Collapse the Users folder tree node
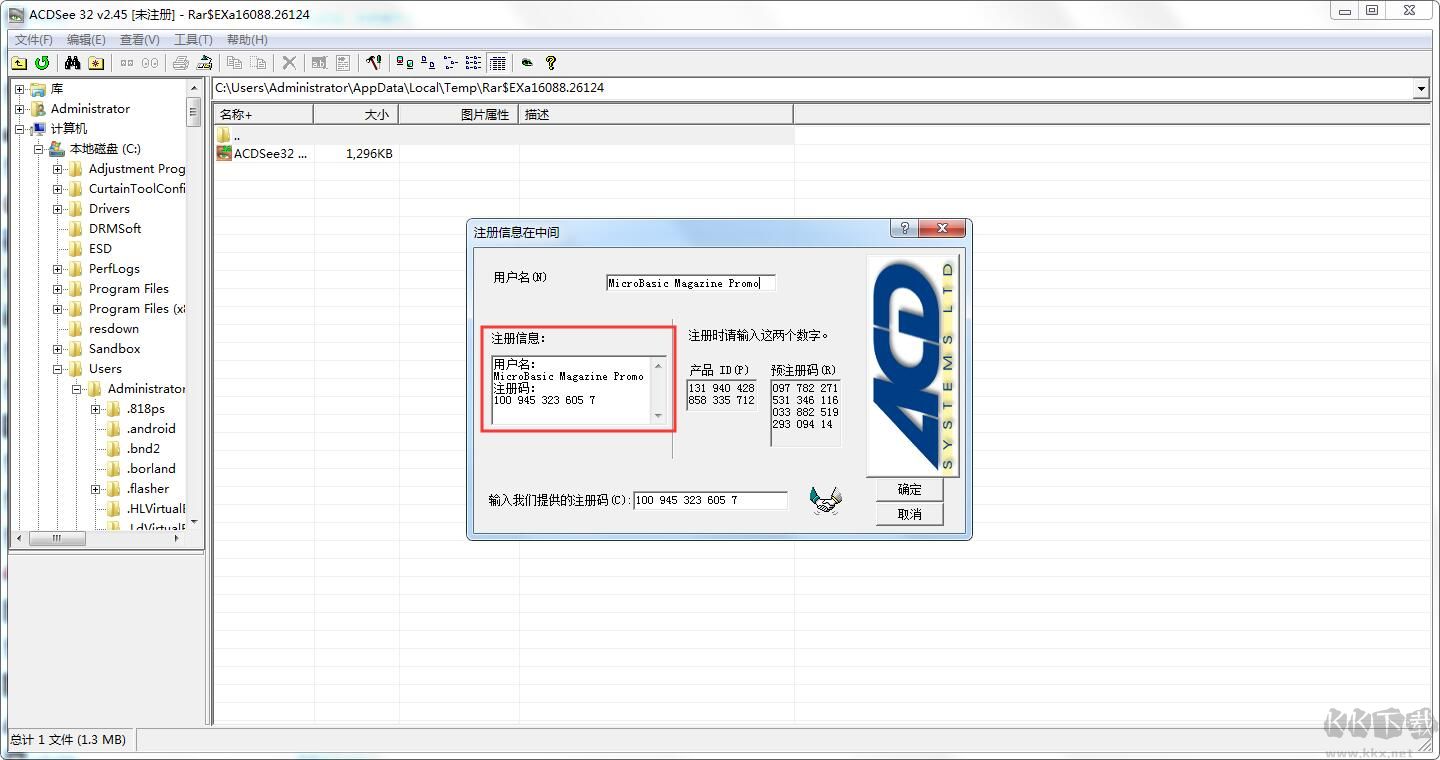1440x760 pixels. click(x=58, y=369)
